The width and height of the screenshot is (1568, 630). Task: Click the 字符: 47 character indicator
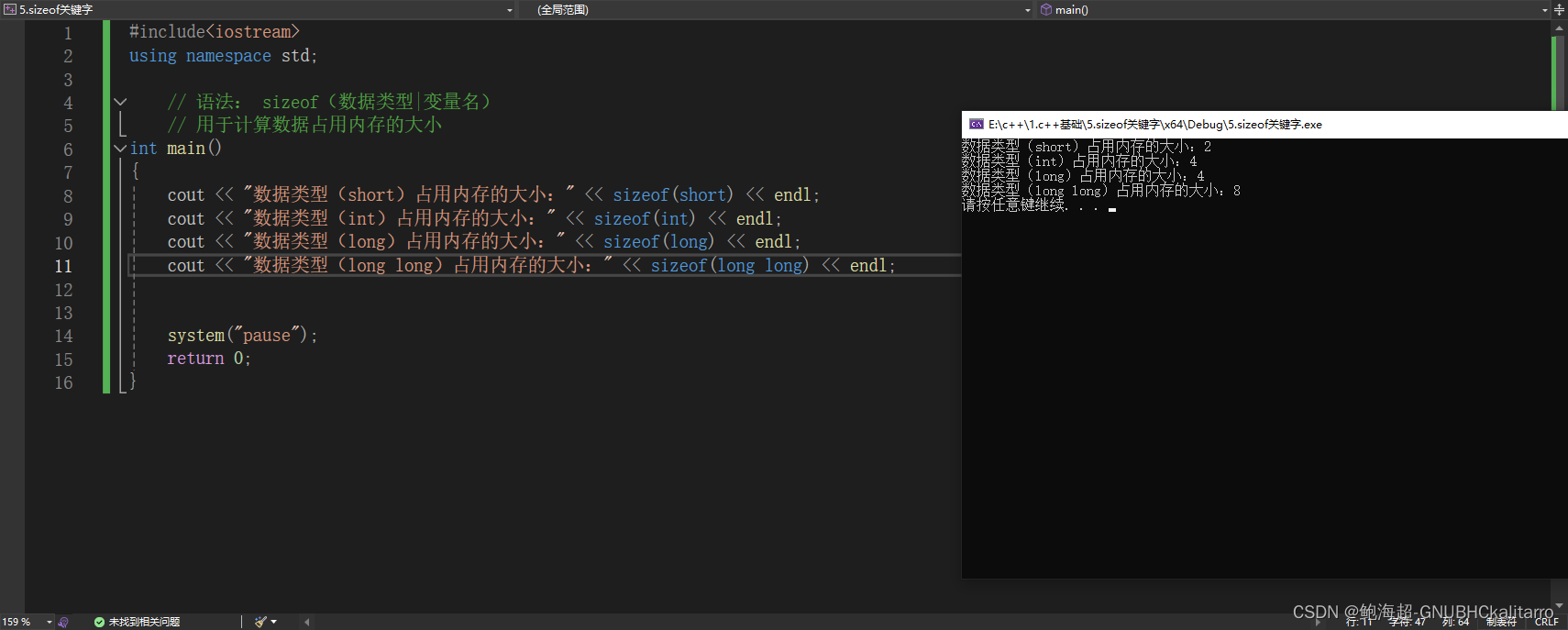1408,622
